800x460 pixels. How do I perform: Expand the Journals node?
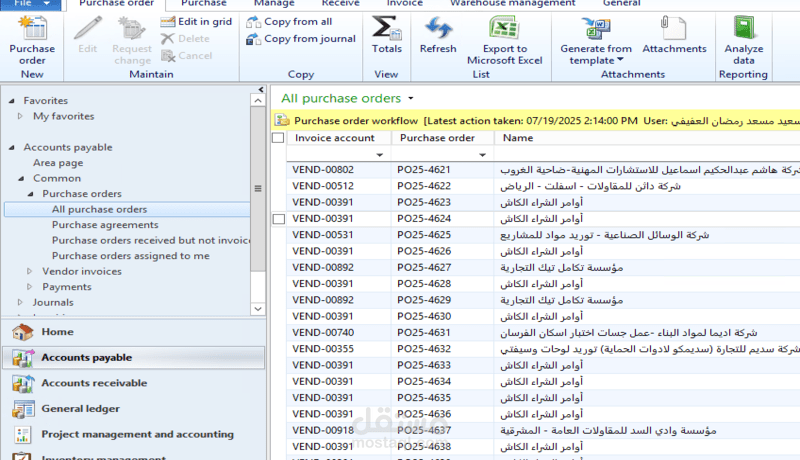[20, 302]
